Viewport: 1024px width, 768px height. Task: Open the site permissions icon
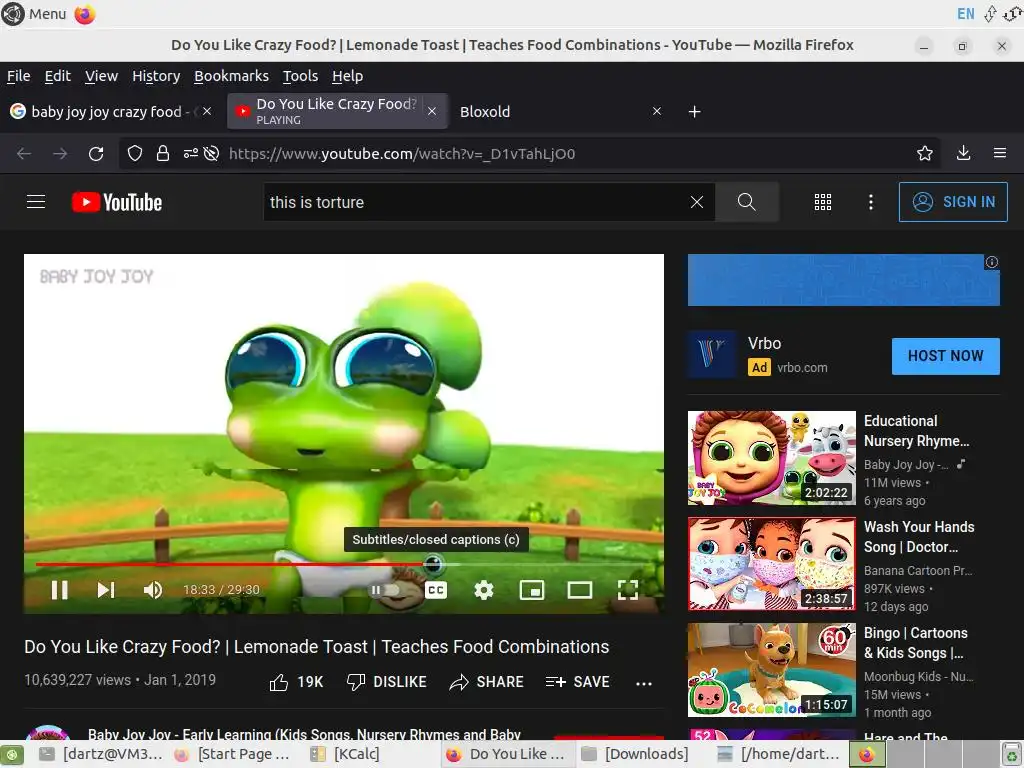point(191,153)
